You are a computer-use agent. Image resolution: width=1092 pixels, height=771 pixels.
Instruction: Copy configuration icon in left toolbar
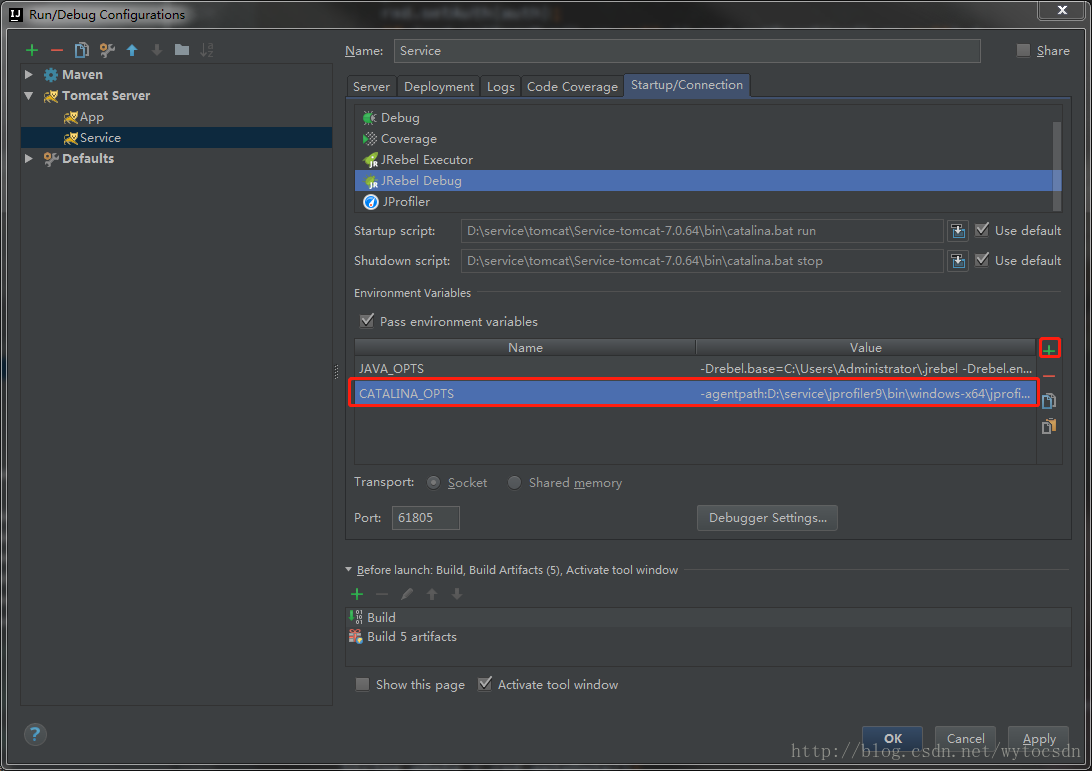tap(82, 50)
